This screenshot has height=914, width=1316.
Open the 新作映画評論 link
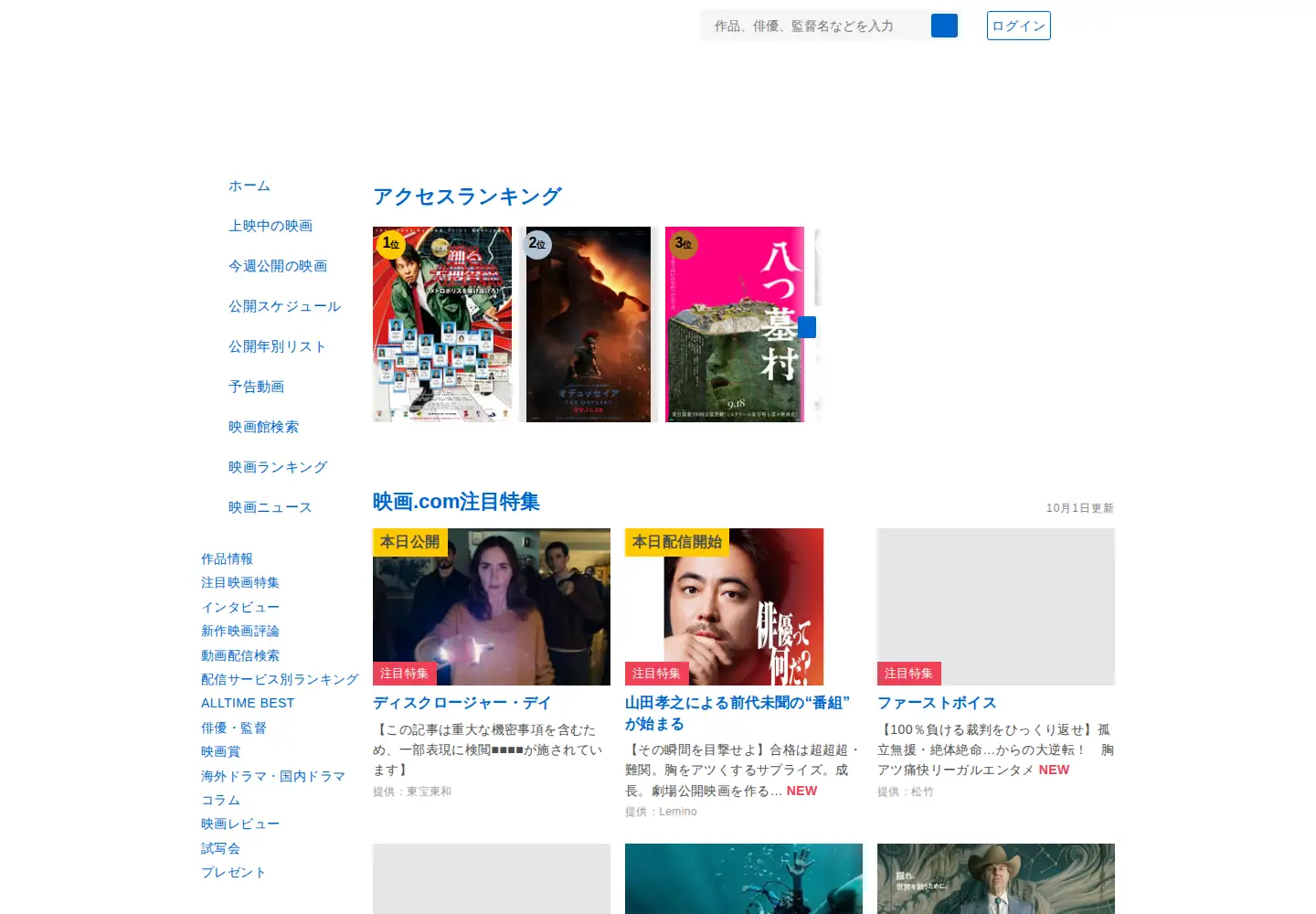pos(240,631)
